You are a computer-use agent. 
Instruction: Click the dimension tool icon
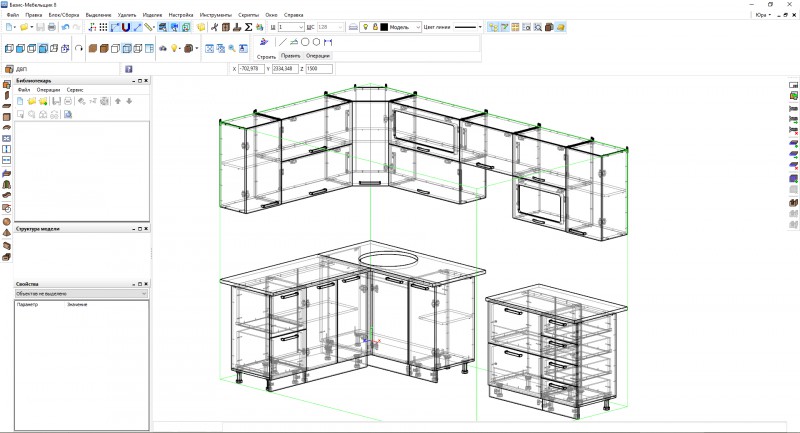tap(328, 42)
